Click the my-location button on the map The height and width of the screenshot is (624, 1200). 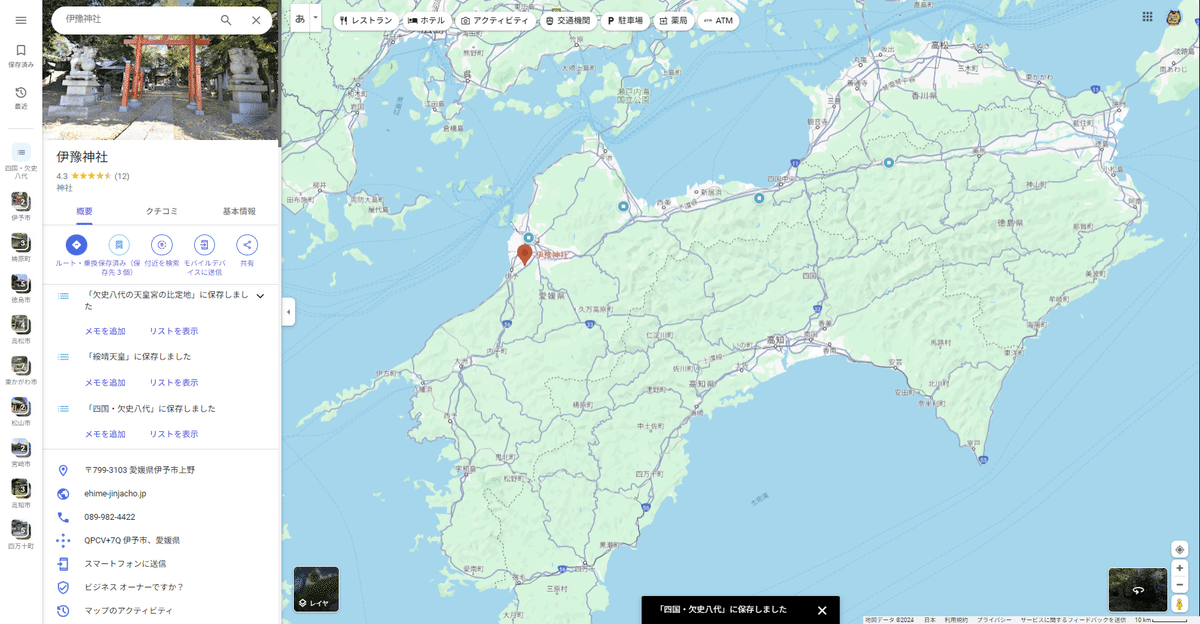point(1180,549)
